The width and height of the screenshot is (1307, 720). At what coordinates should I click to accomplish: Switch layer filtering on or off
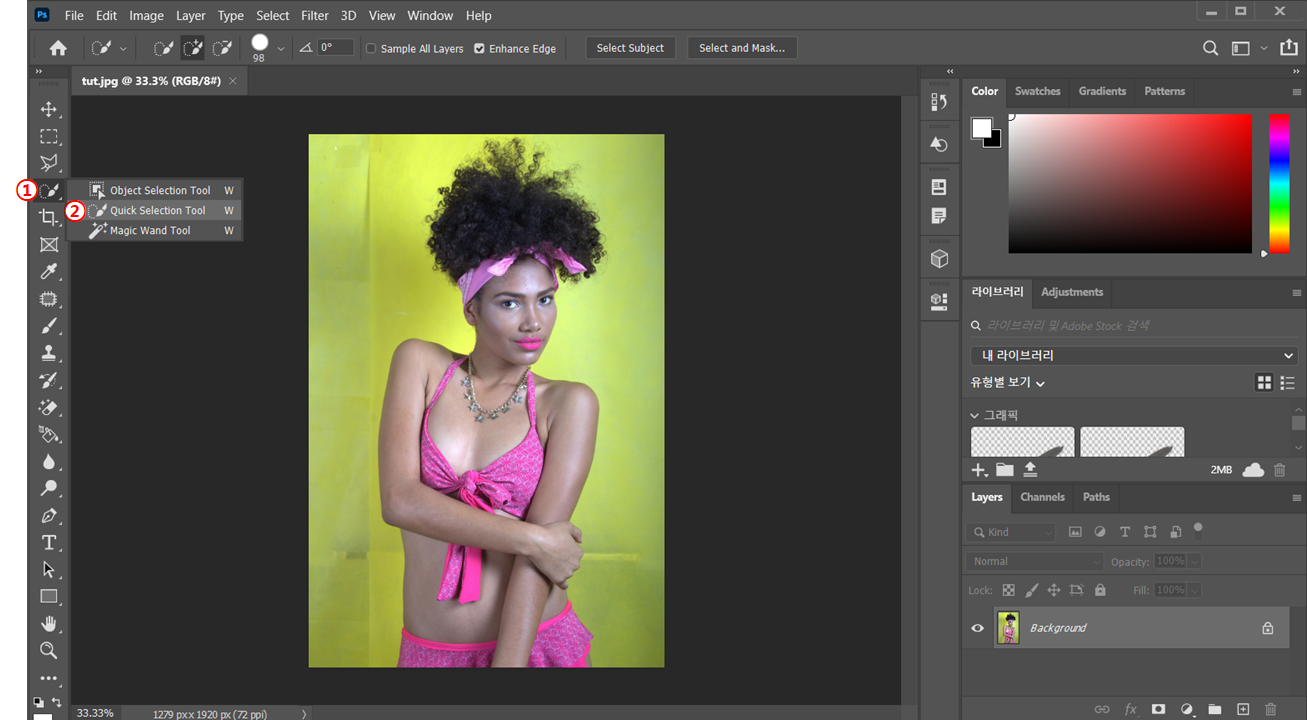click(1198, 530)
